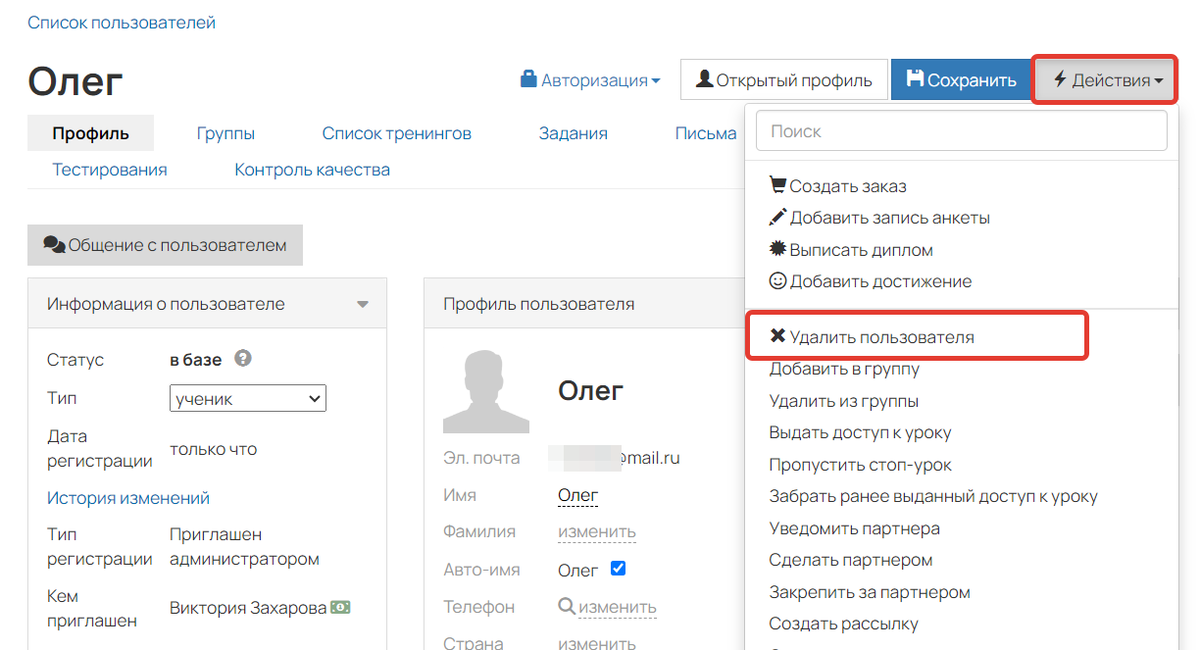Click the shopping cart icon next to Создать заказ
Screen dimensions: 1200x650
click(x=778, y=185)
